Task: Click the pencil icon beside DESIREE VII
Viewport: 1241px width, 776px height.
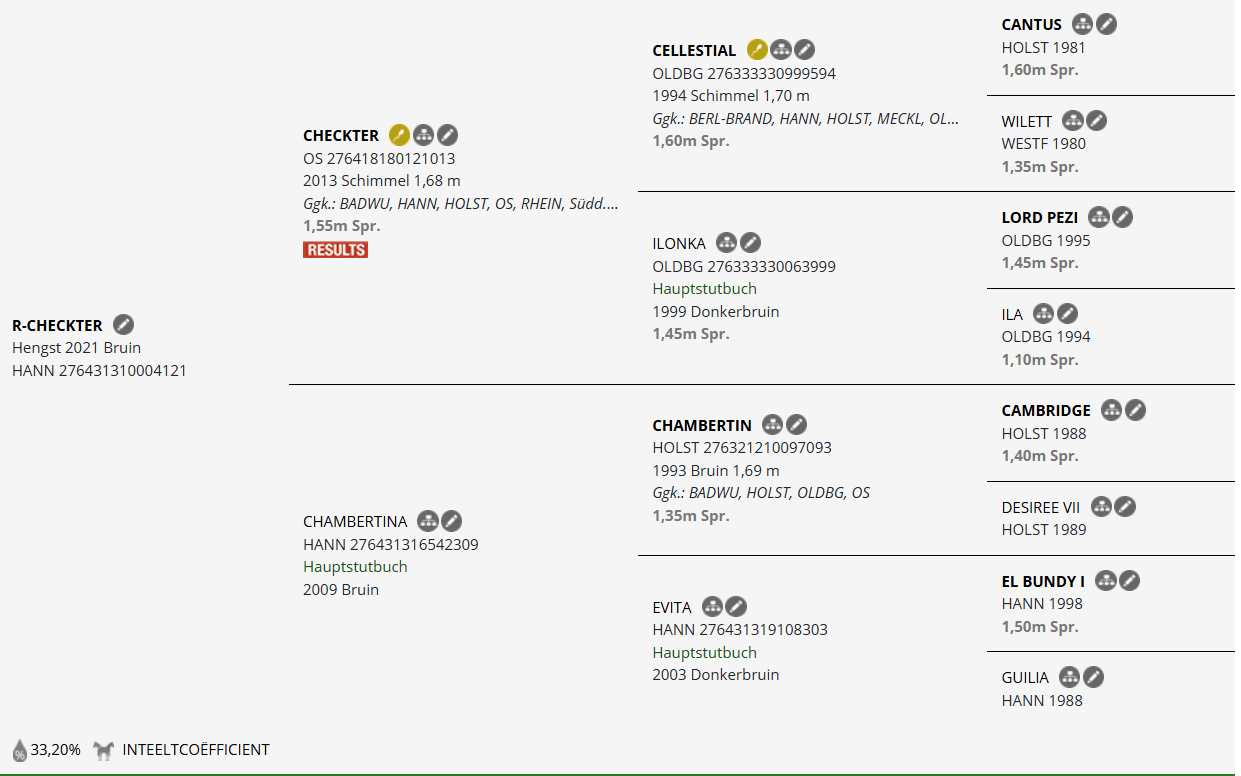Action: [x=1125, y=507]
